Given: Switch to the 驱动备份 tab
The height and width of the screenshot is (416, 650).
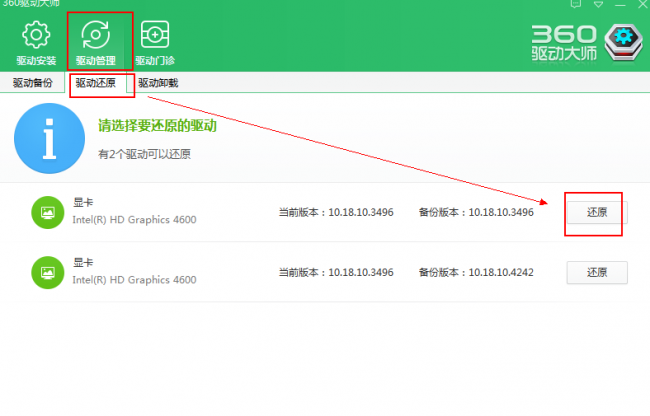Looking at the screenshot, I should (33, 83).
